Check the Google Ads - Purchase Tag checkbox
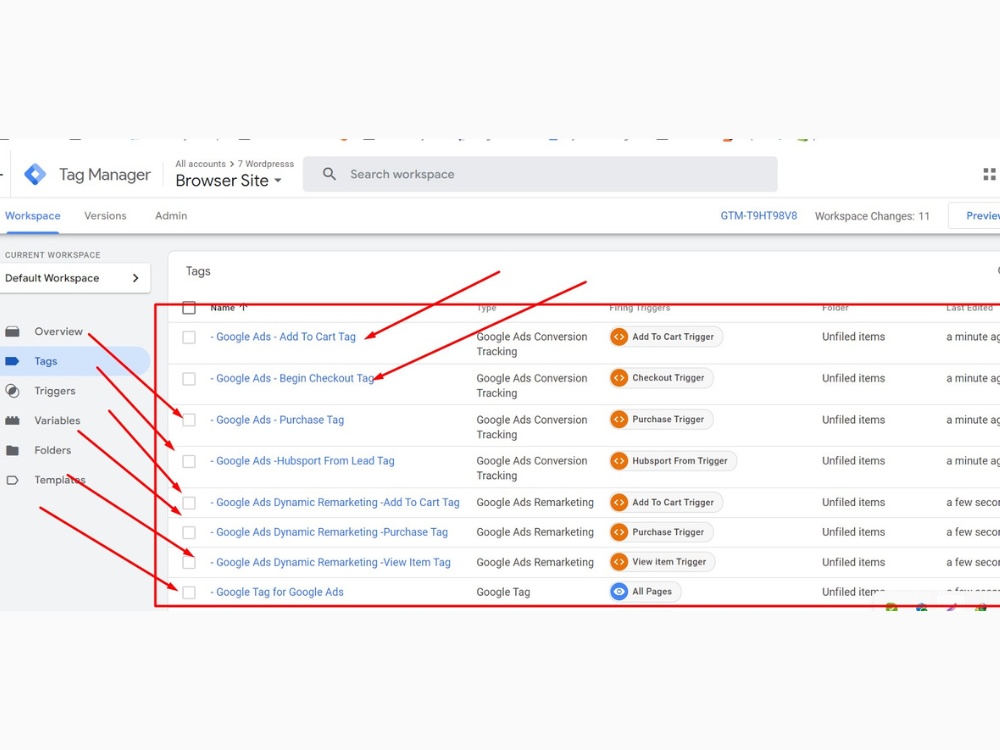This screenshot has height=750, width=1000. point(189,420)
